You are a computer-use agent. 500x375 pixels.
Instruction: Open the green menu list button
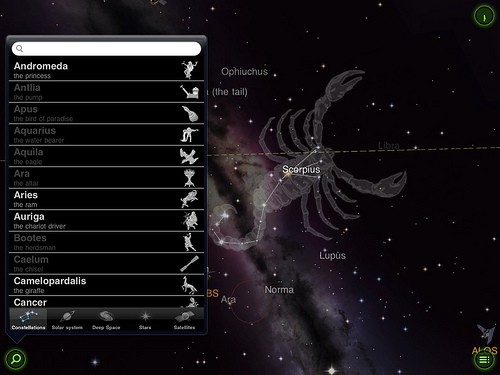point(484,359)
